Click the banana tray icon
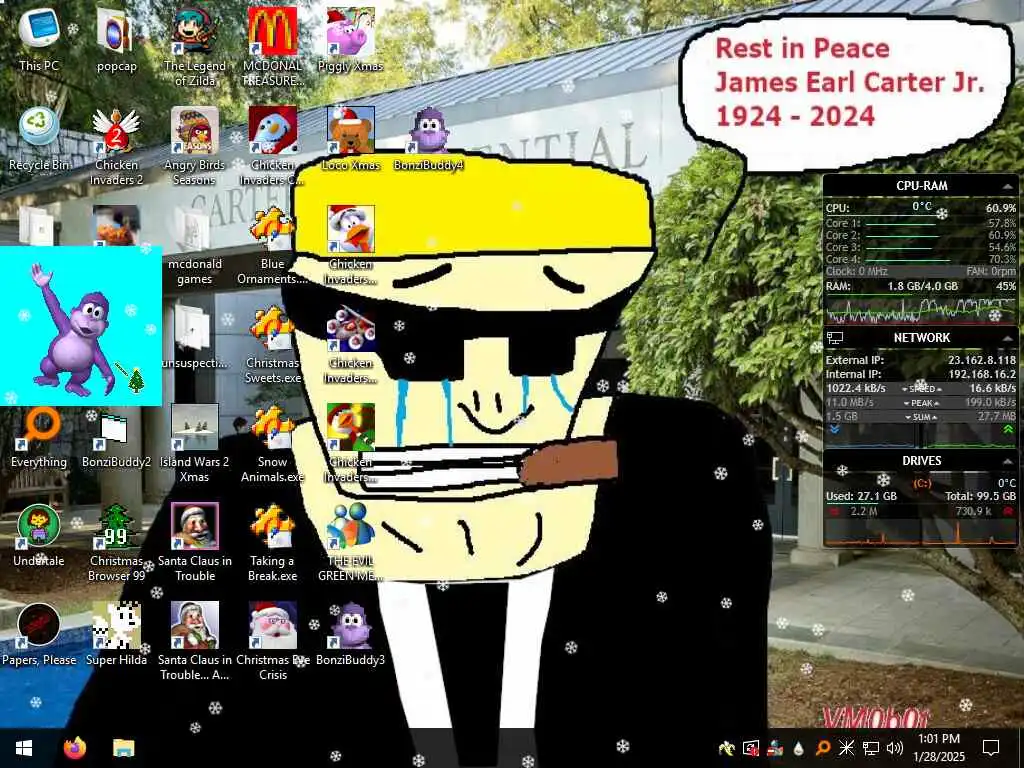 (x=726, y=748)
